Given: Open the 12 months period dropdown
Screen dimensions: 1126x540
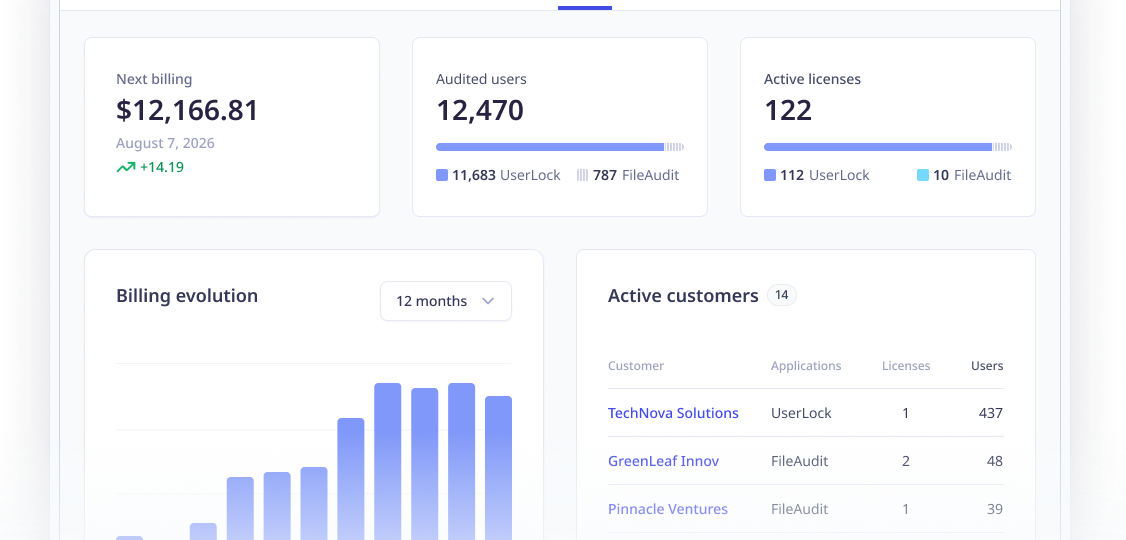Looking at the screenshot, I should [445, 301].
